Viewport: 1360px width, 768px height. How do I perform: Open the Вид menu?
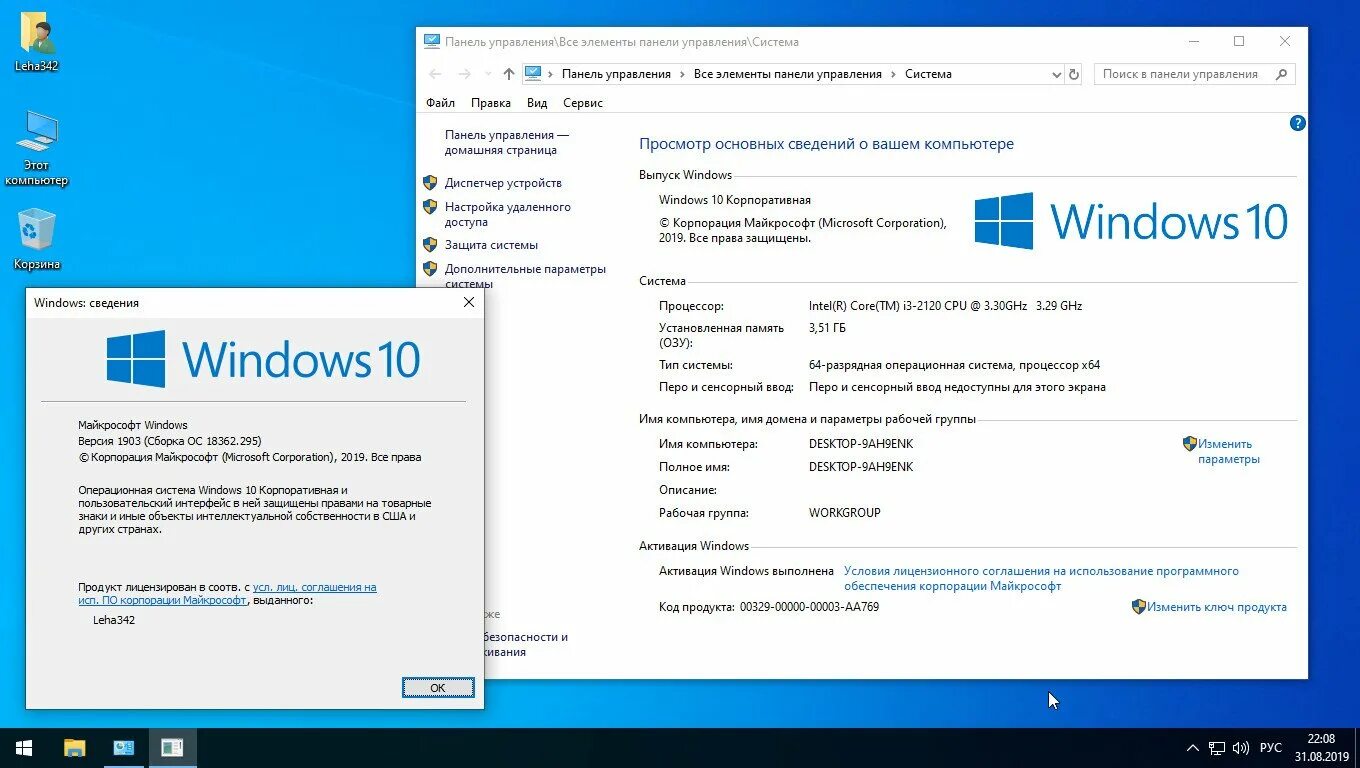537,103
